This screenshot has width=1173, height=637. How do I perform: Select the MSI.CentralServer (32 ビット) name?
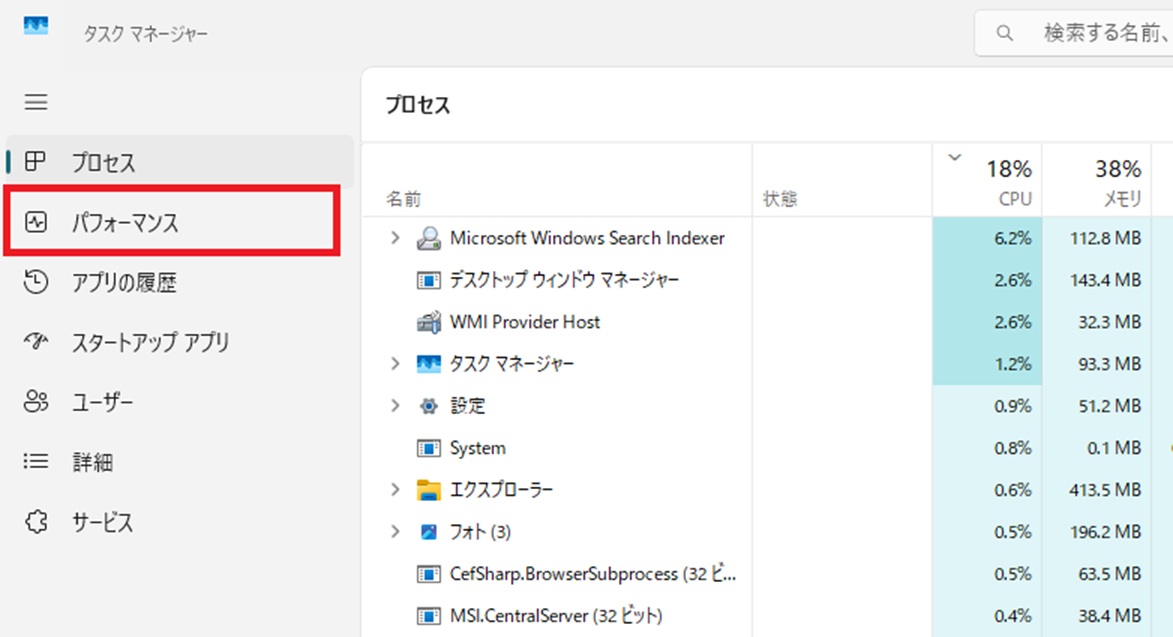coord(557,616)
